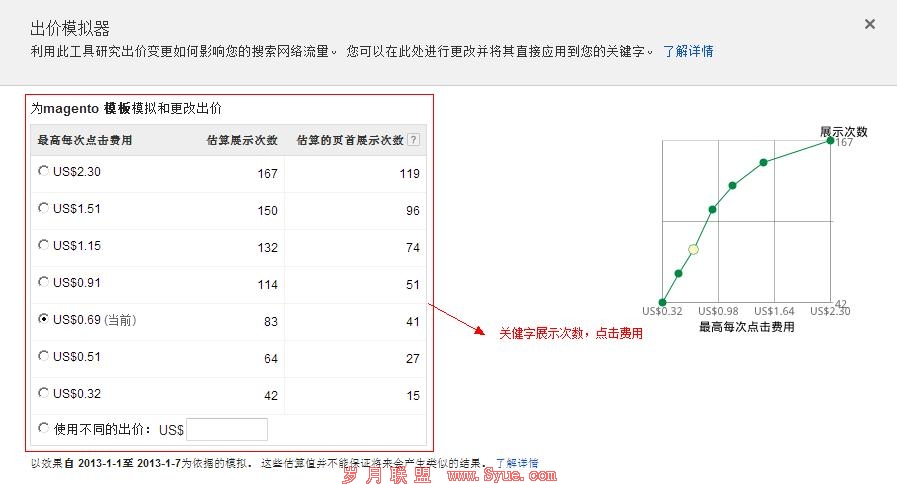897x485 pixels.
Task: Enable the 使用不同的出价 custom bid radio
Action: click(43, 428)
